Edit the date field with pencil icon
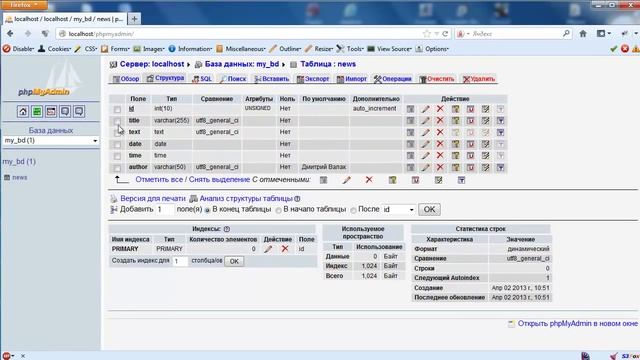 coord(425,144)
